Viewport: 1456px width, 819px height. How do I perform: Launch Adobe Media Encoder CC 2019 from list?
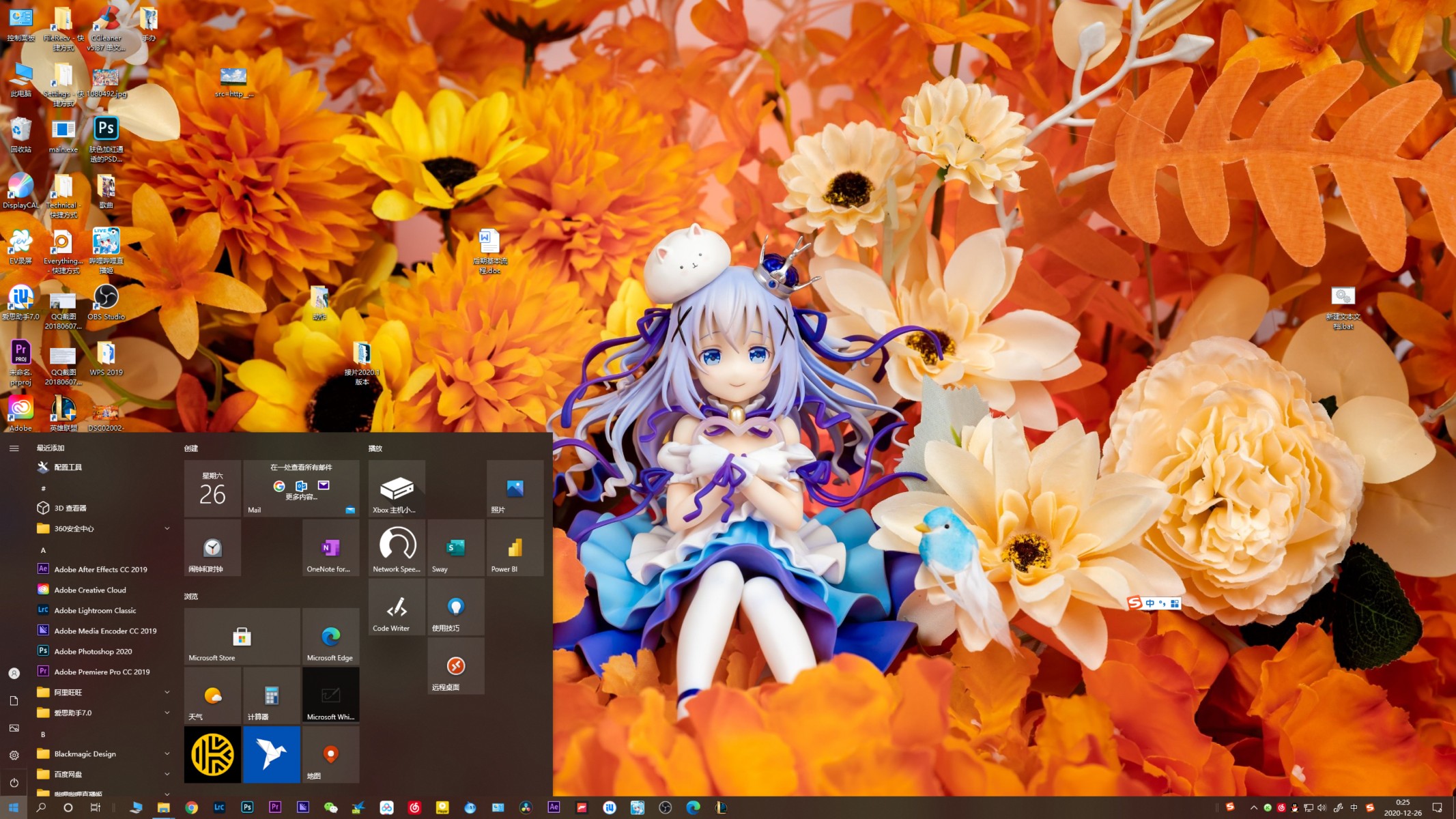(x=103, y=631)
